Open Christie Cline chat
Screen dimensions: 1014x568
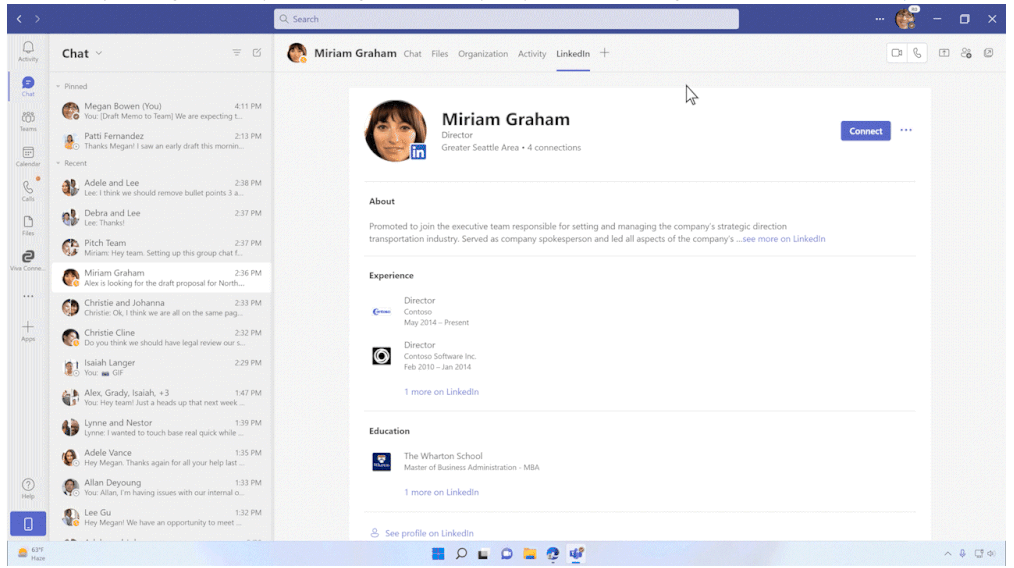[162, 337]
